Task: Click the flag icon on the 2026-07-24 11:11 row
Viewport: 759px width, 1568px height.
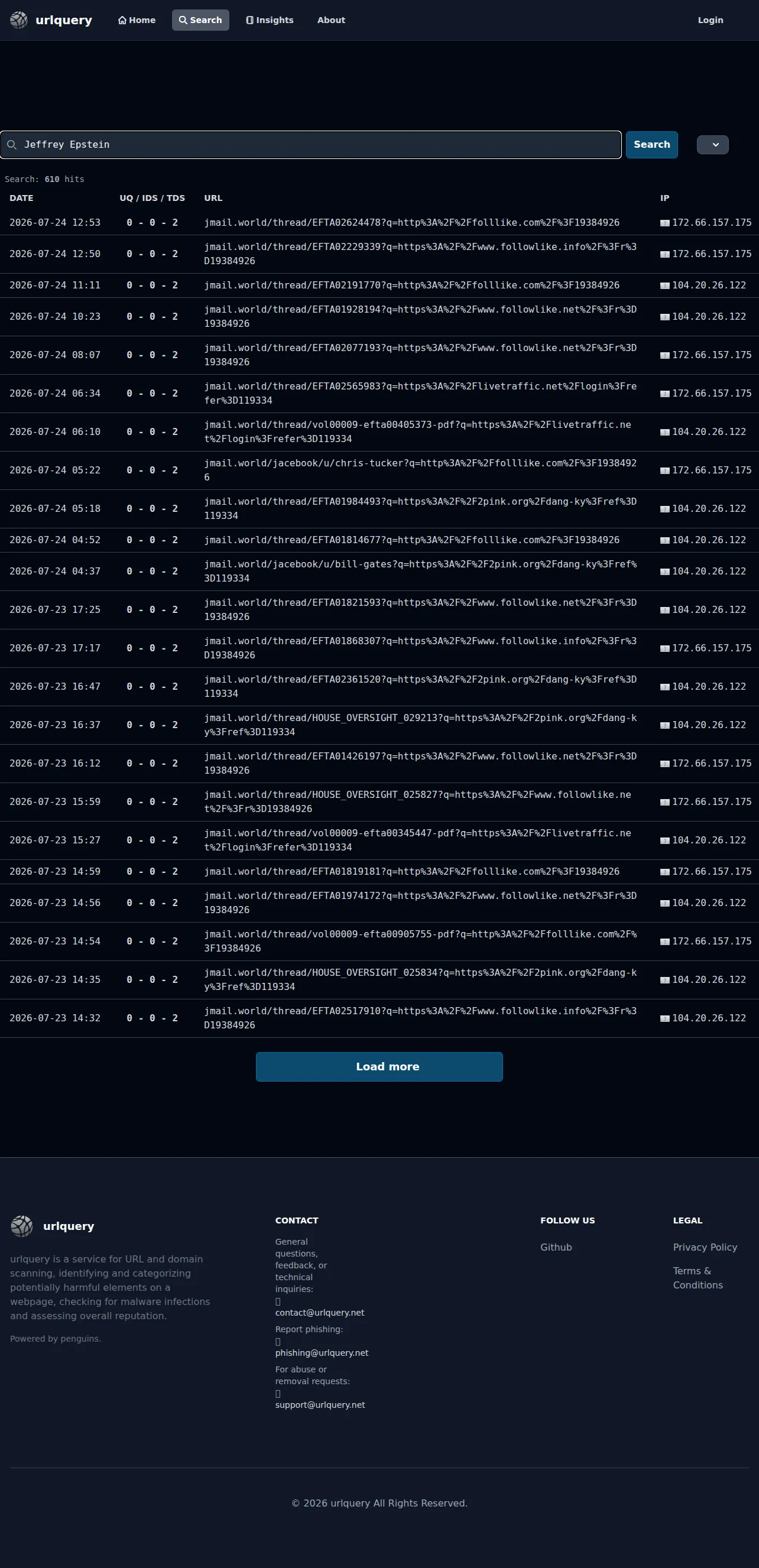Action: tap(664, 286)
